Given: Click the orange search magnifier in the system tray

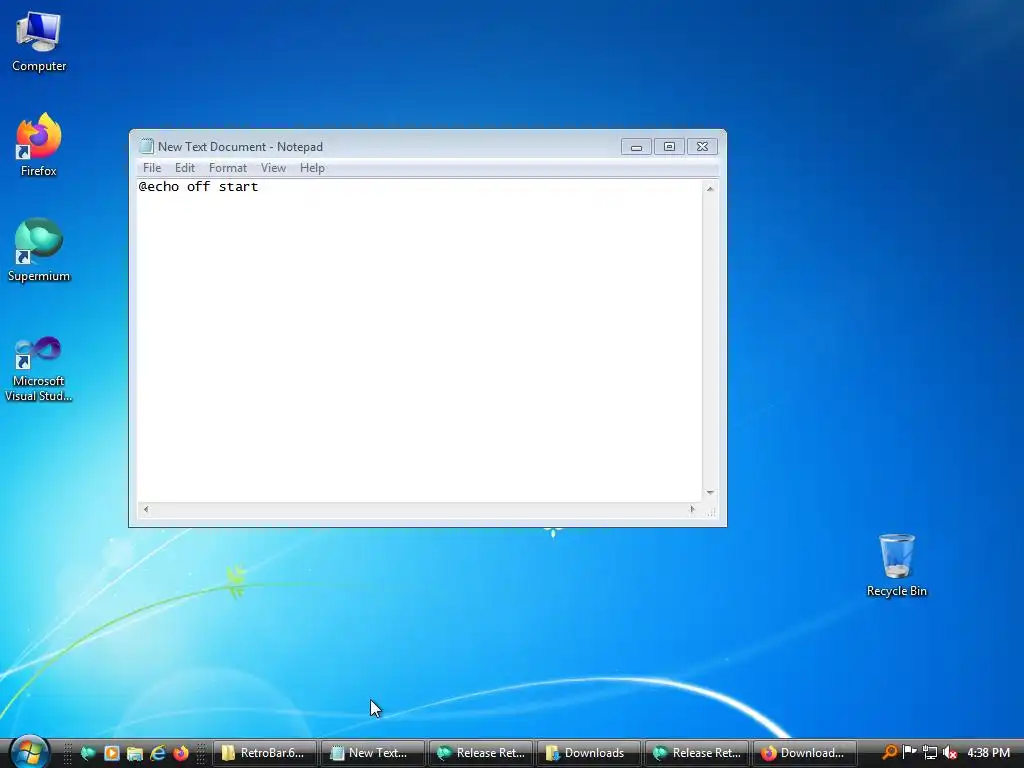Looking at the screenshot, I should click(x=889, y=752).
